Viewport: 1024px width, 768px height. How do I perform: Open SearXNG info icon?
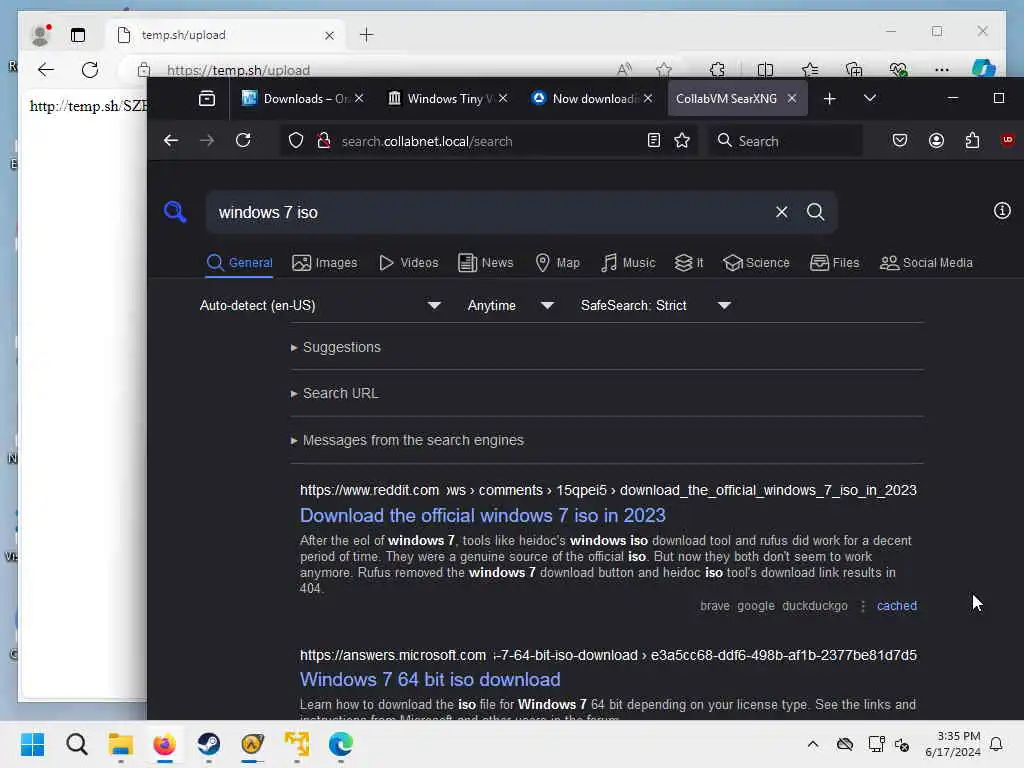1002,210
